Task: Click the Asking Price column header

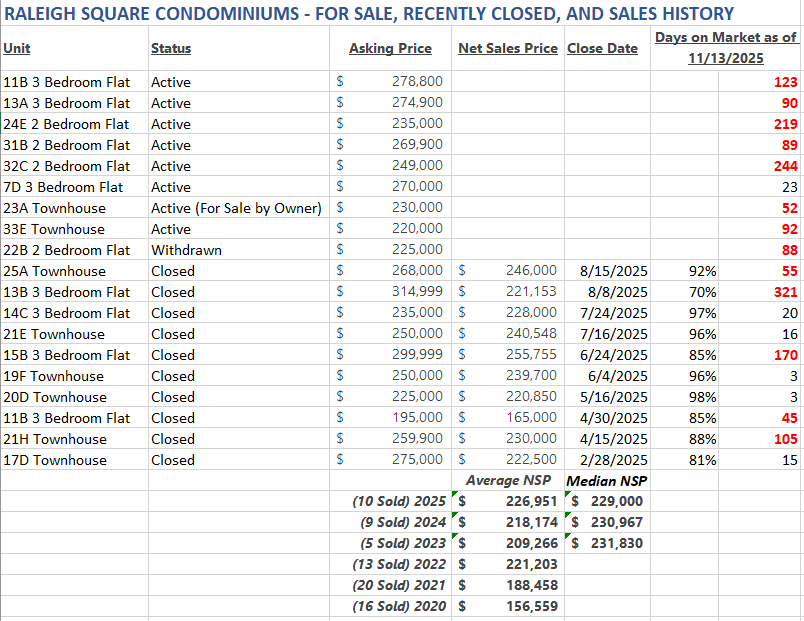Action: pyautogui.click(x=390, y=48)
